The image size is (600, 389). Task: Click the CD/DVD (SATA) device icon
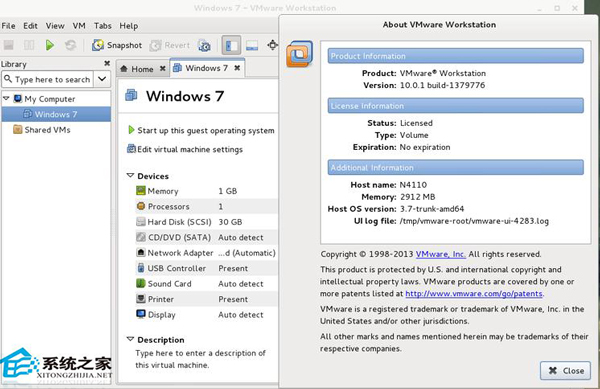[141, 237]
